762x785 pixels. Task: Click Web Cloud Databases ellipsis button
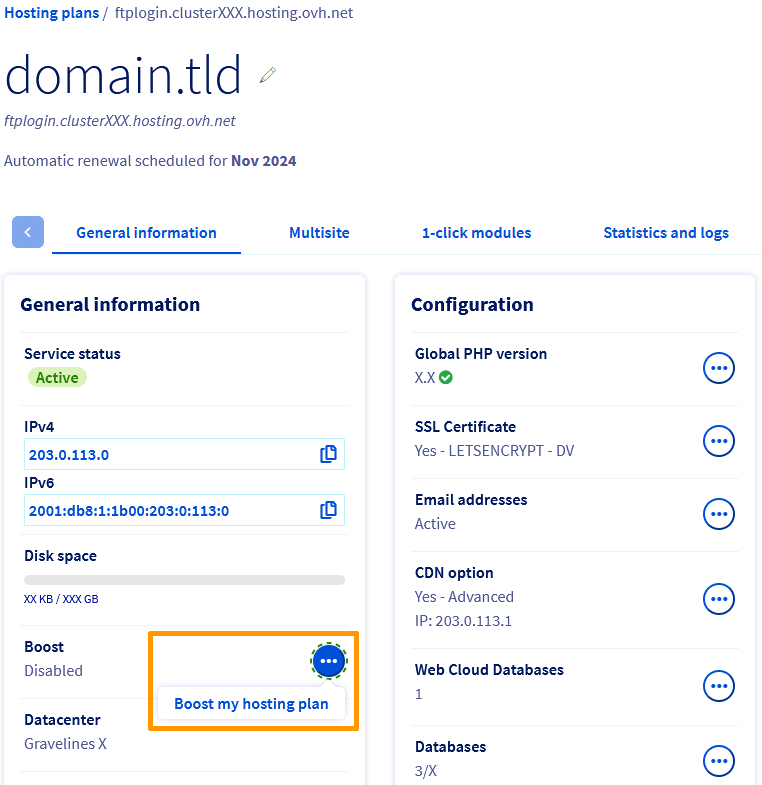pyautogui.click(x=719, y=685)
